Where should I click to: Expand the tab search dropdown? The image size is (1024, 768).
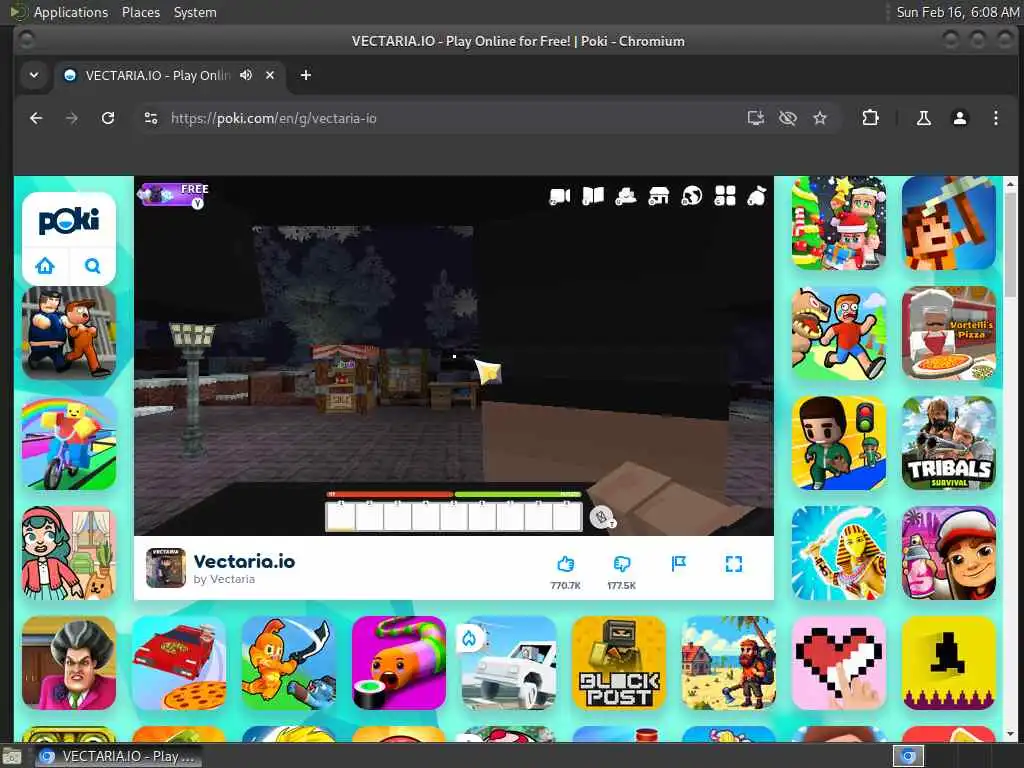[x=34, y=75]
